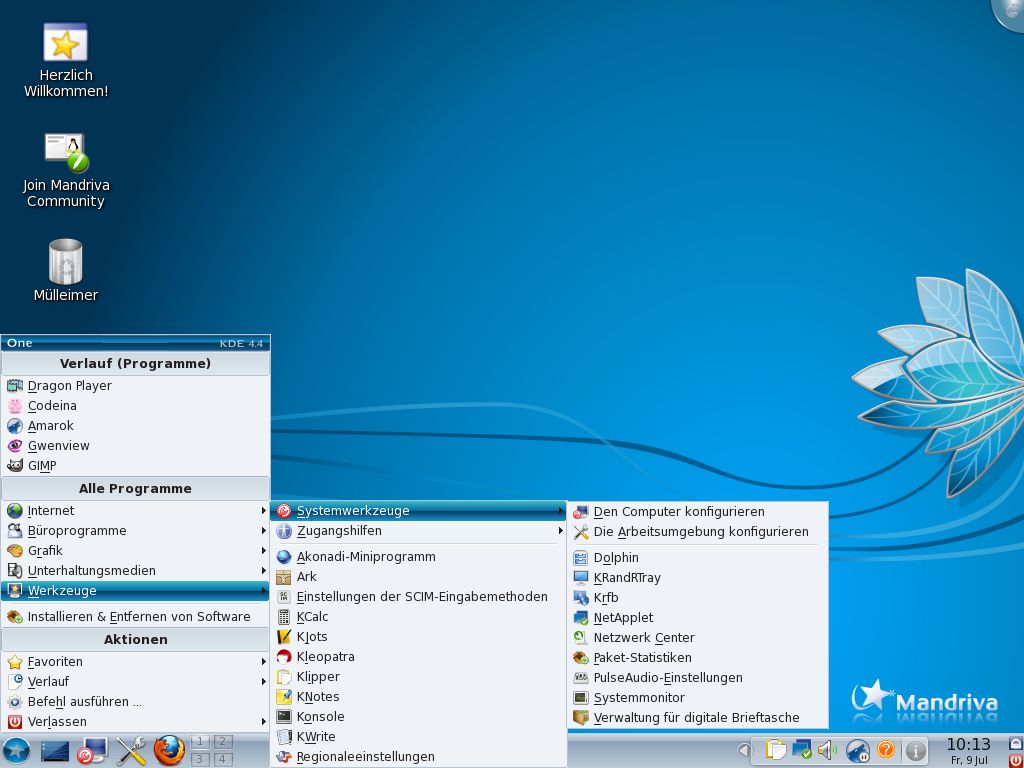Click the volume speaker tray icon
Screen dimensions: 1024x768
coord(827,750)
